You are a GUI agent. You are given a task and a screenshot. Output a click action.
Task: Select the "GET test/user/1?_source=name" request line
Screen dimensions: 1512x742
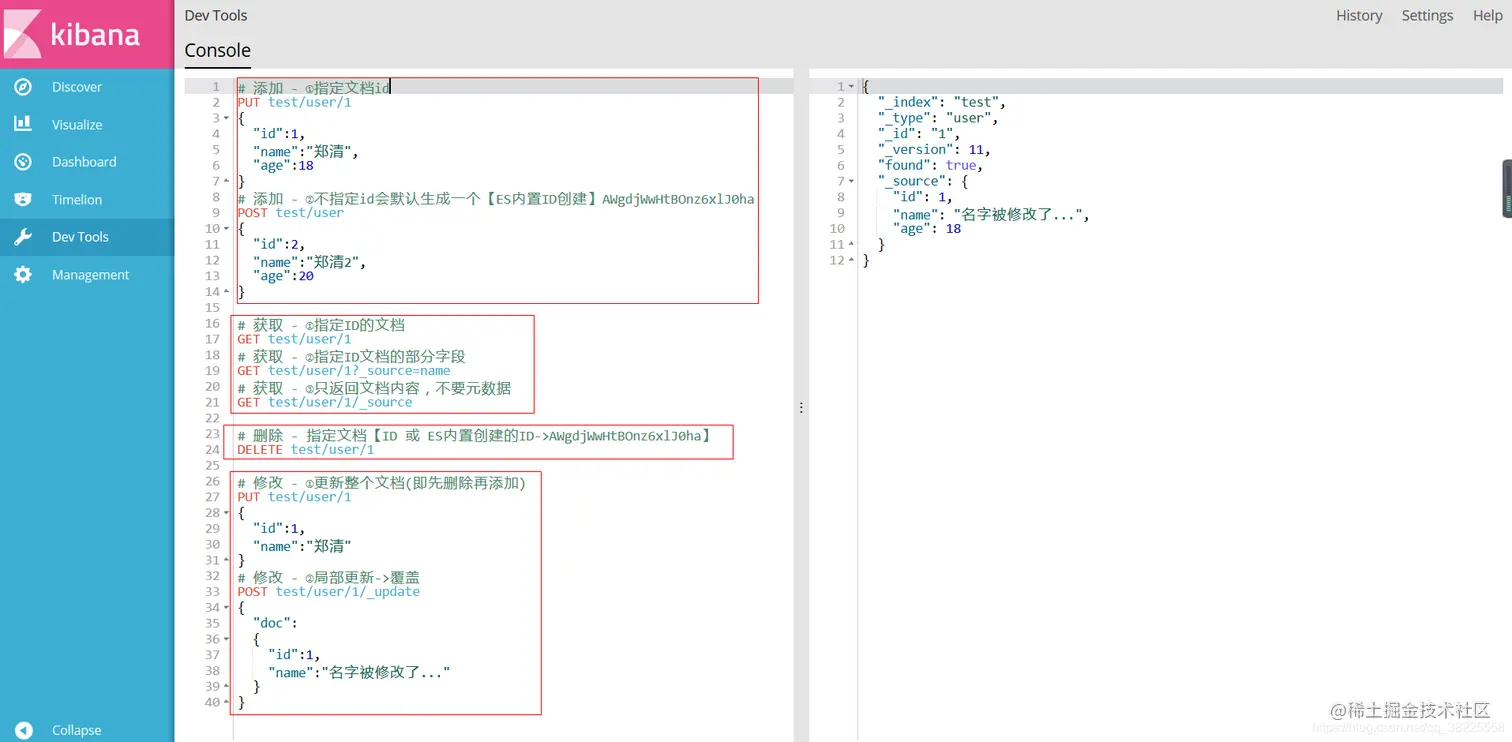(x=344, y=371)
